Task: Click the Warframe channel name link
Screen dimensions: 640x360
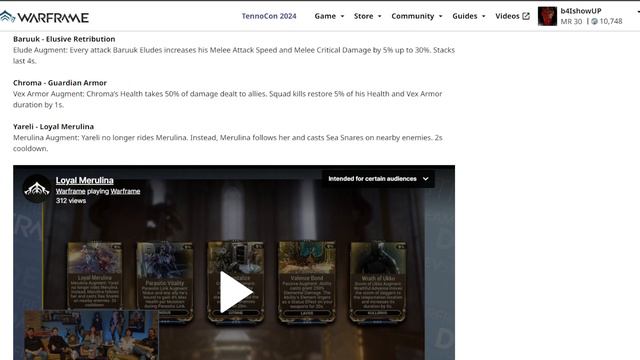Action: pyautogui.click(x=70, y=191)
